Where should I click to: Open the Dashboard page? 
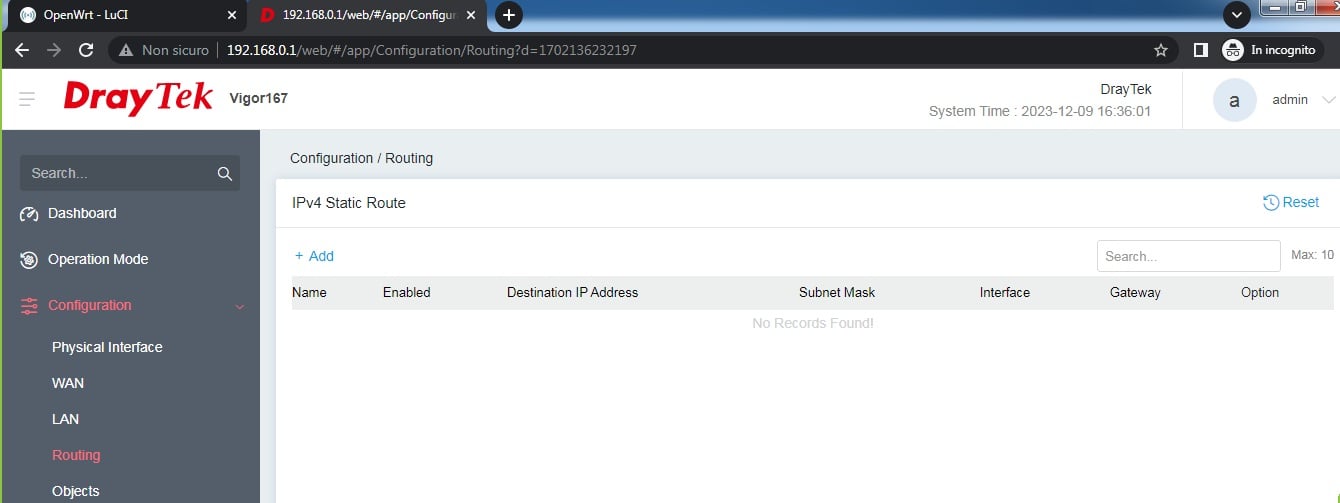[x=82, y=213]
